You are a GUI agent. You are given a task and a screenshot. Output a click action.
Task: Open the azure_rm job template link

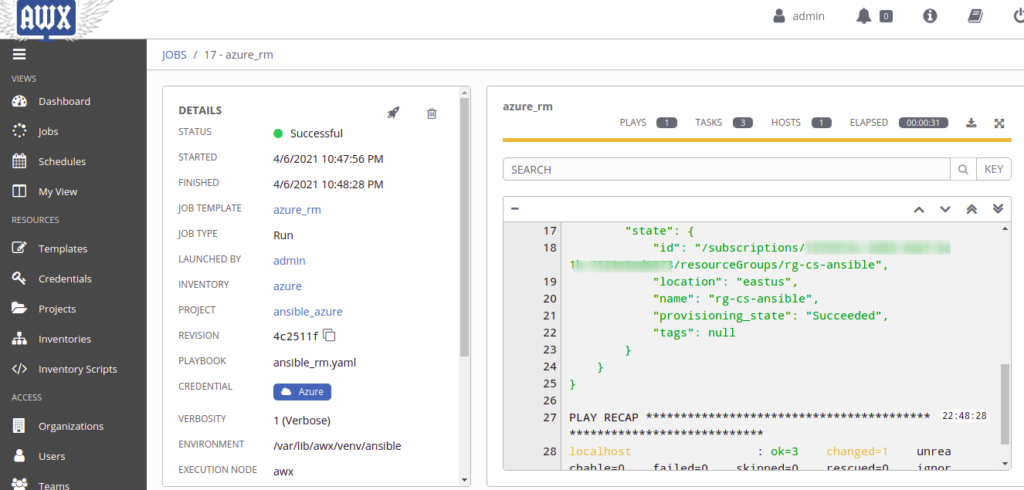pyautogui.click(x=297, y=210)
